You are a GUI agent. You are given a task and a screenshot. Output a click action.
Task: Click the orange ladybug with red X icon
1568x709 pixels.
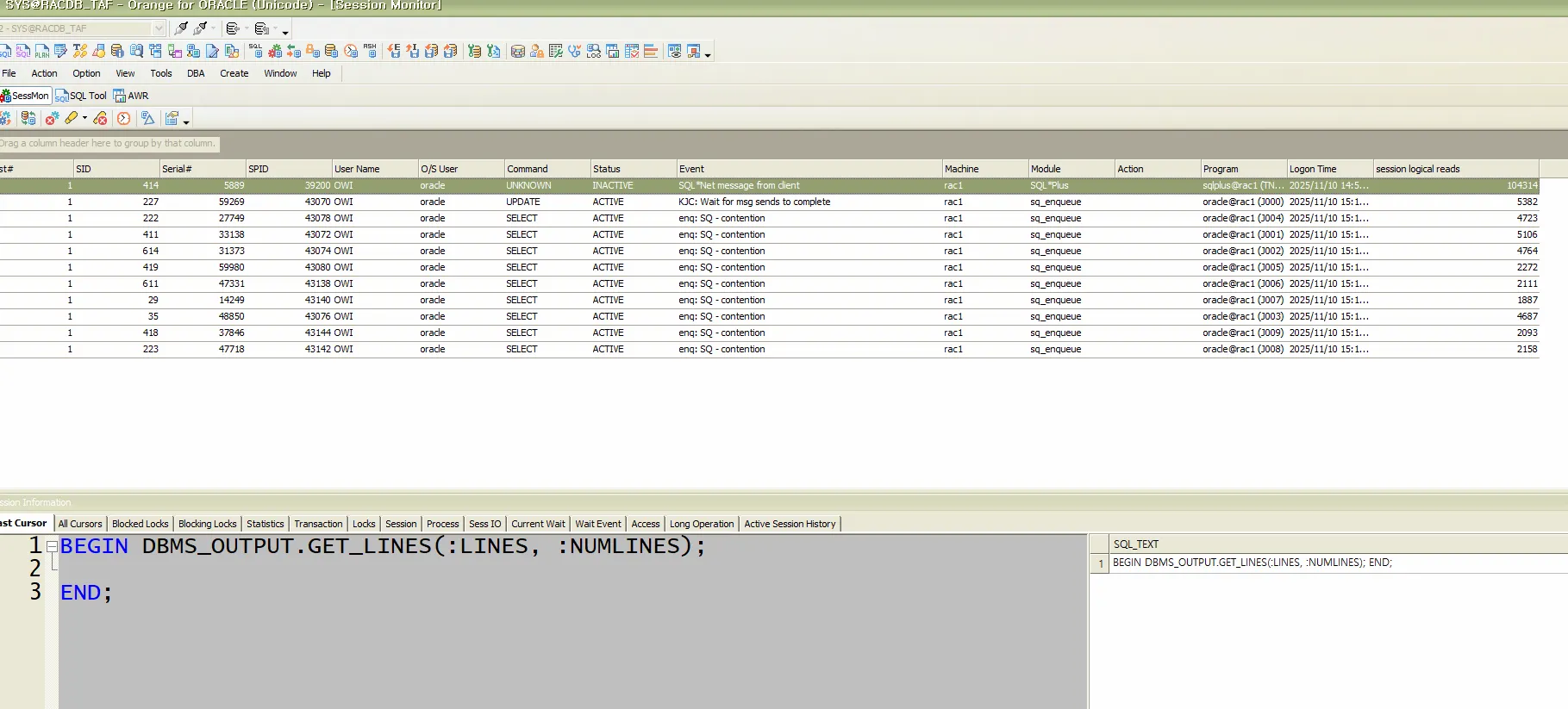coord(101,118)
